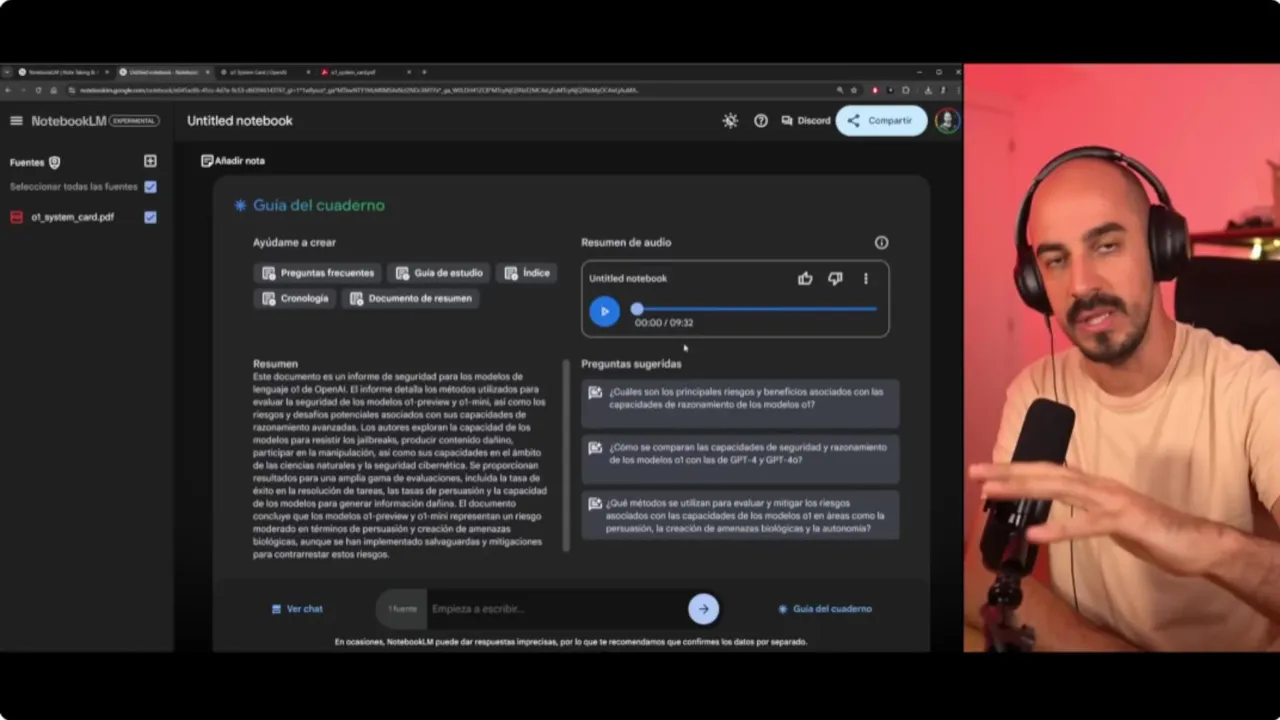Like the audio summary with thumbs up
Image resolution: width=1280 pixels, height=720 pixels.
[805, 279]
